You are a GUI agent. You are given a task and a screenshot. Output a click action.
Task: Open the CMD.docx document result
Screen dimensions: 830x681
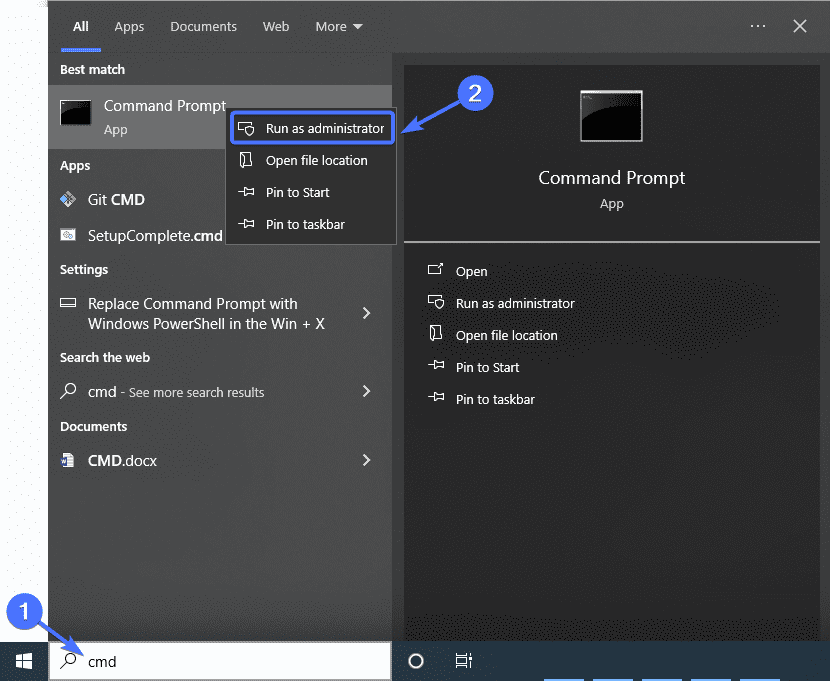click(220, 460)
